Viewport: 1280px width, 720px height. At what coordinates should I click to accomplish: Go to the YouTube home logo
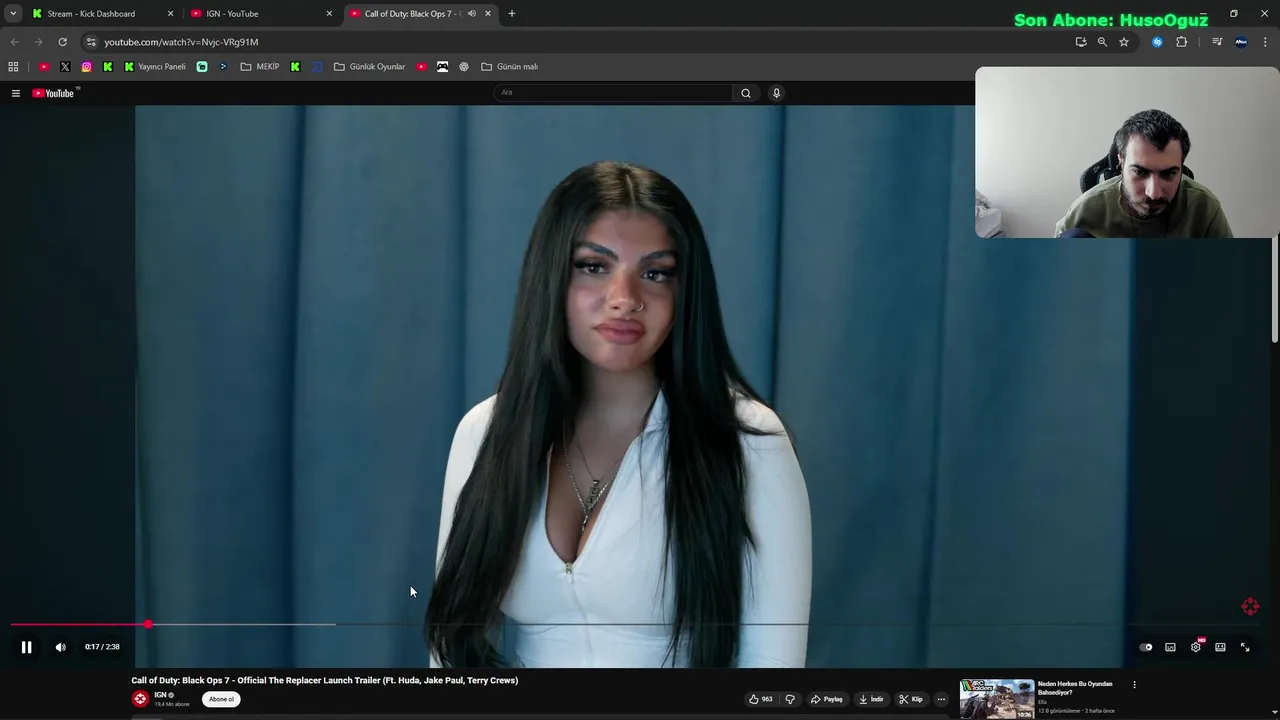click(x=55, y=93)
